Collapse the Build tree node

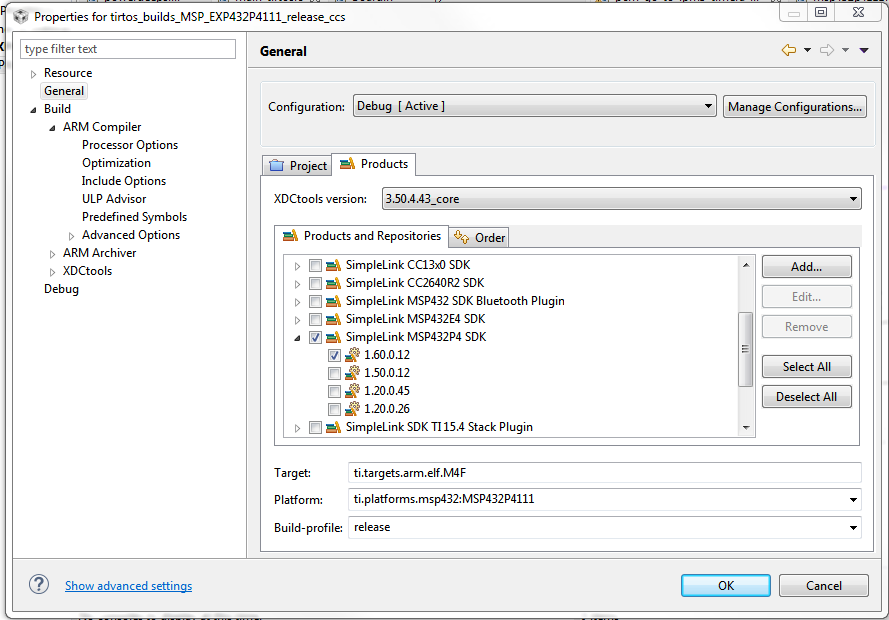click(x=33, y=110)
